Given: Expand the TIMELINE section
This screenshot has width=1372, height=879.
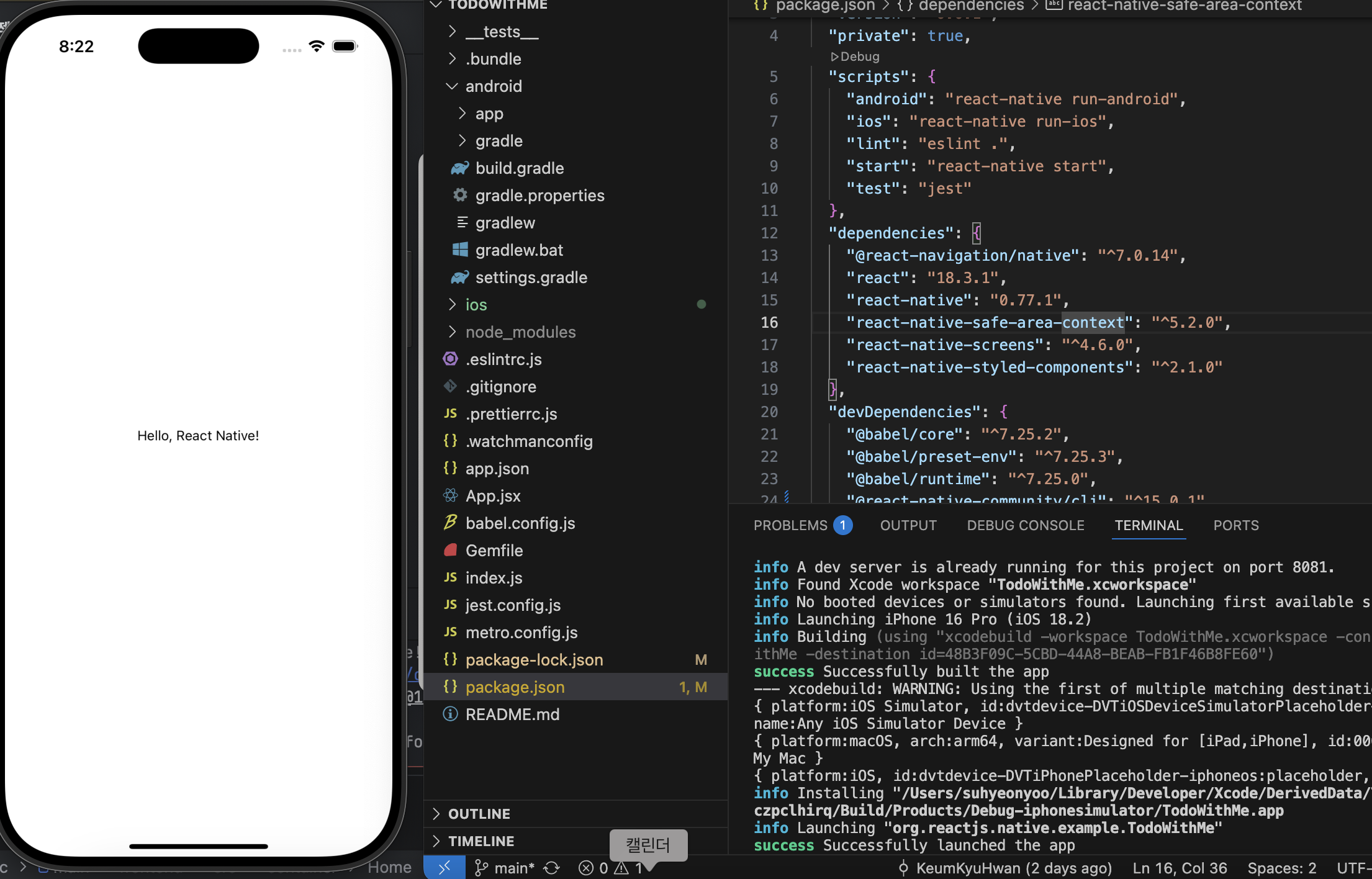Looking at the screenshot, I should tap(481, 841).
